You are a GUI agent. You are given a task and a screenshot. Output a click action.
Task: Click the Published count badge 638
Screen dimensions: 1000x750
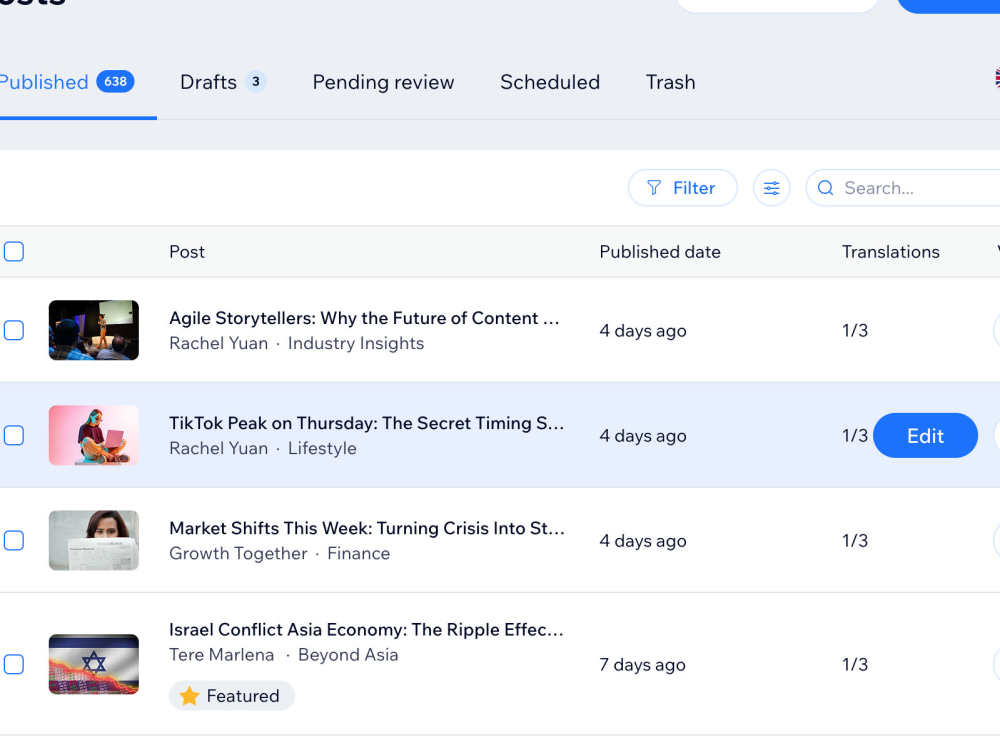(115, 82)
